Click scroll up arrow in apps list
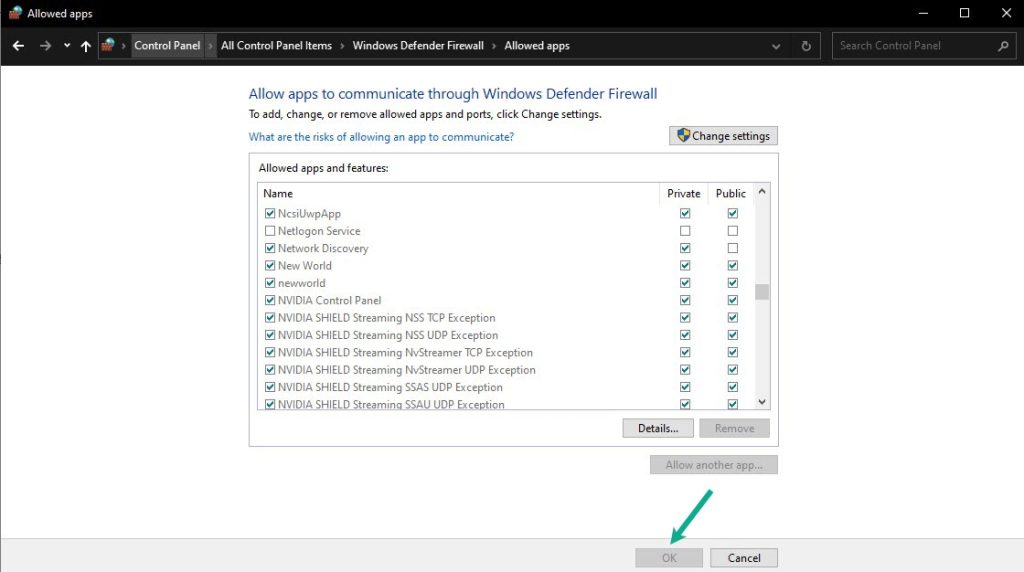Image resolution: width=1024 pixels, height=572 pixels. [x=761, y=192]
